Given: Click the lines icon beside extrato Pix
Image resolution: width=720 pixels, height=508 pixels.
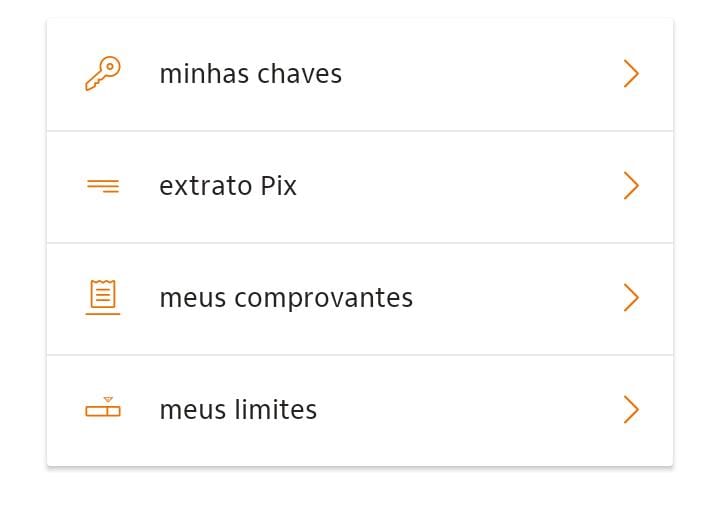Looking at the screenshot, I should click(103, 186).
